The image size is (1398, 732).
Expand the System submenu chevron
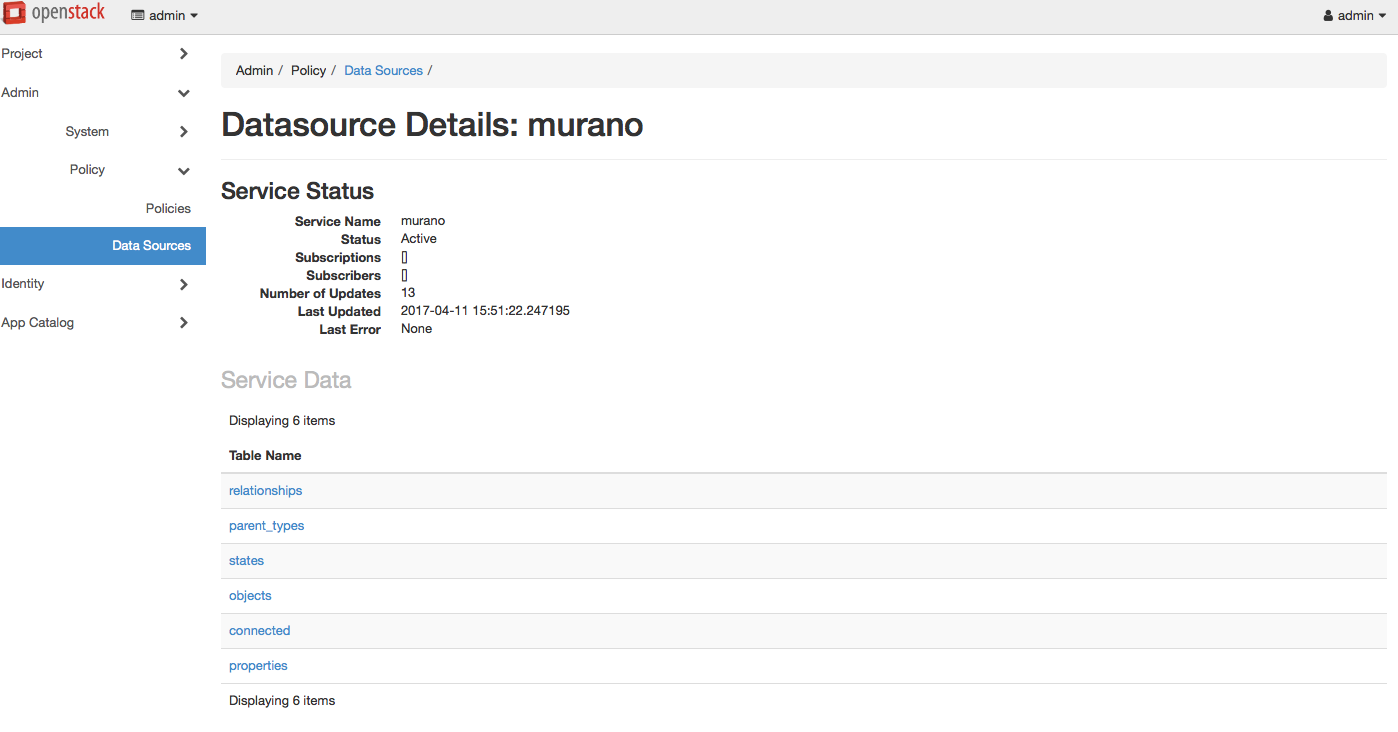click(183, 132)
